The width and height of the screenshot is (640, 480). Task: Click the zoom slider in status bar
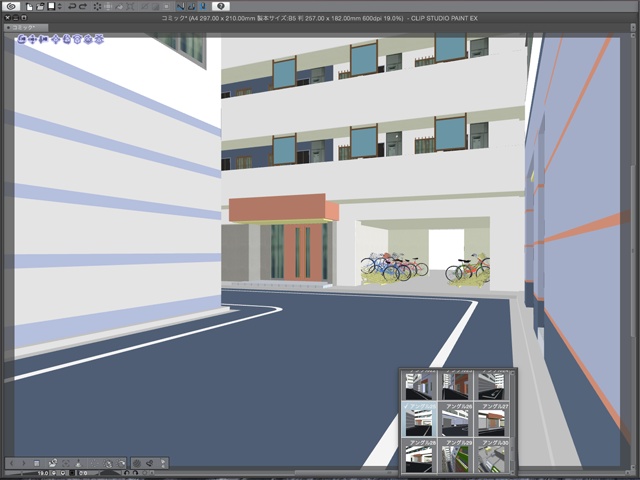click(20, 473)
